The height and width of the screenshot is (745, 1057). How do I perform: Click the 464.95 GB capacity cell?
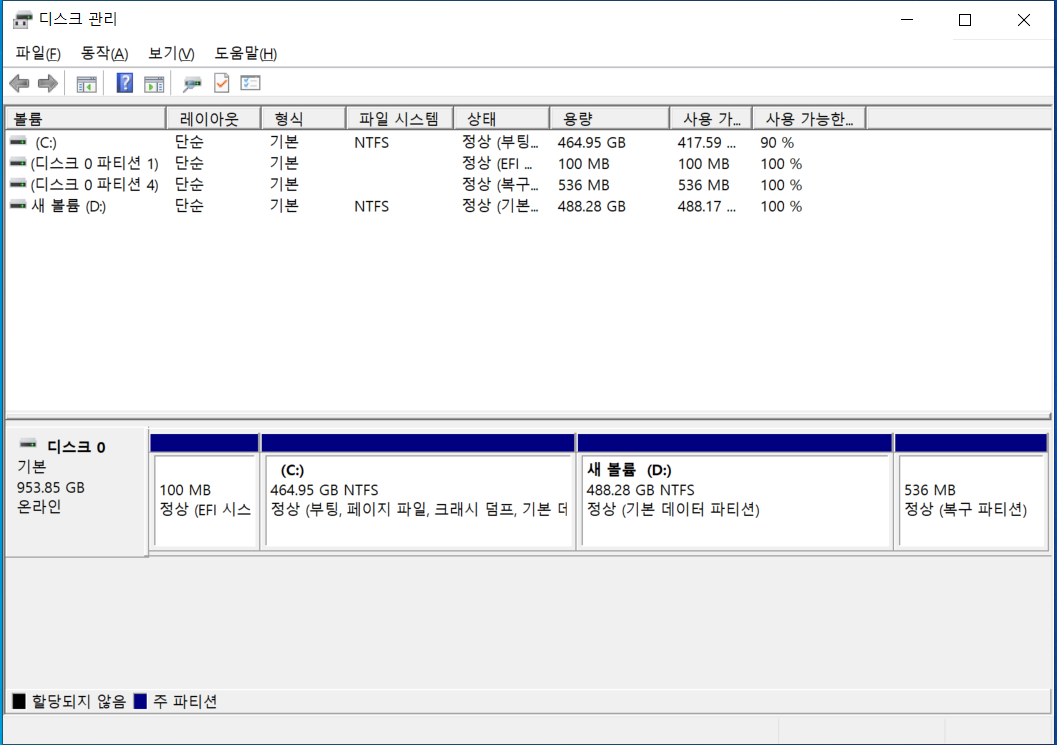click(591, 143)
